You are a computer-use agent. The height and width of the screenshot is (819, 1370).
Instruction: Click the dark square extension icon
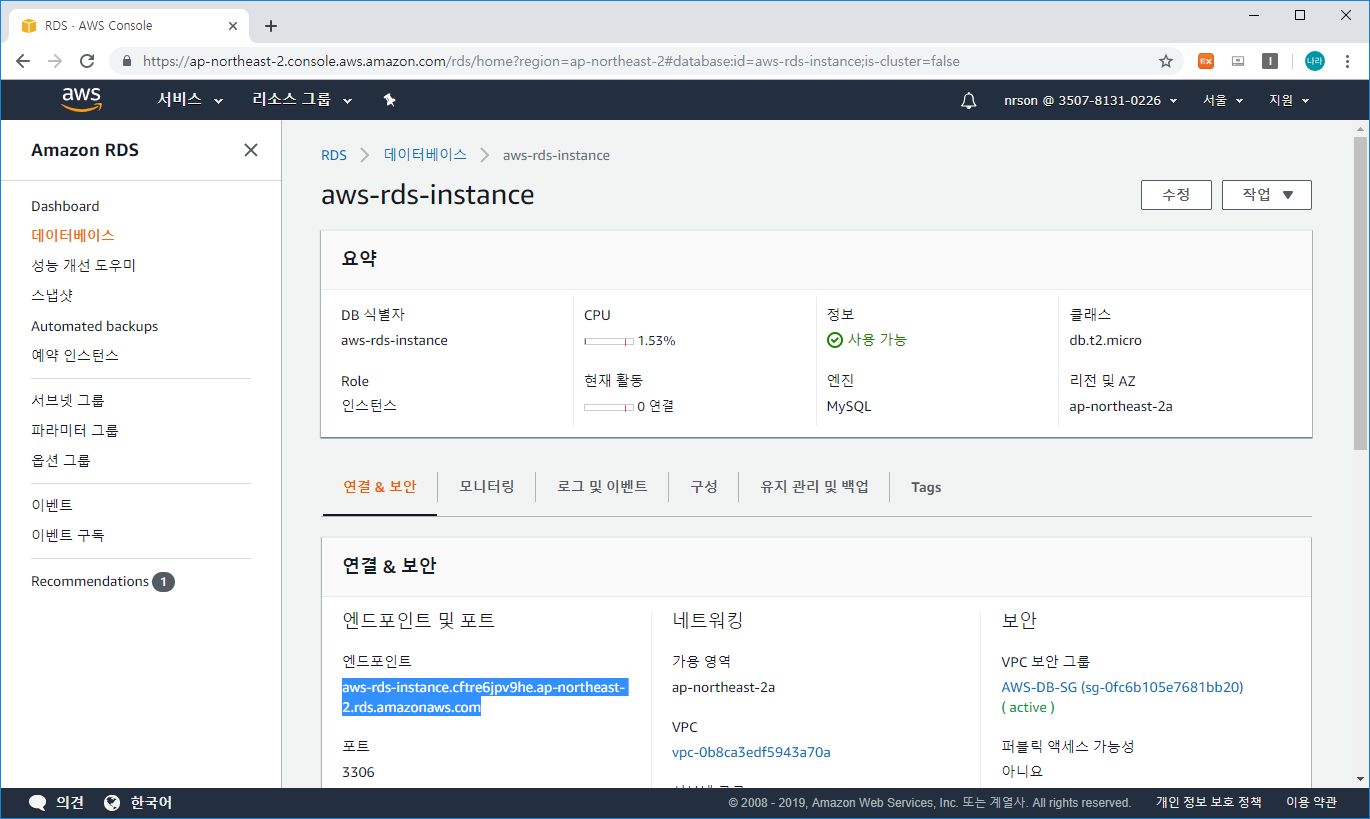click(x=1270, y=61)
